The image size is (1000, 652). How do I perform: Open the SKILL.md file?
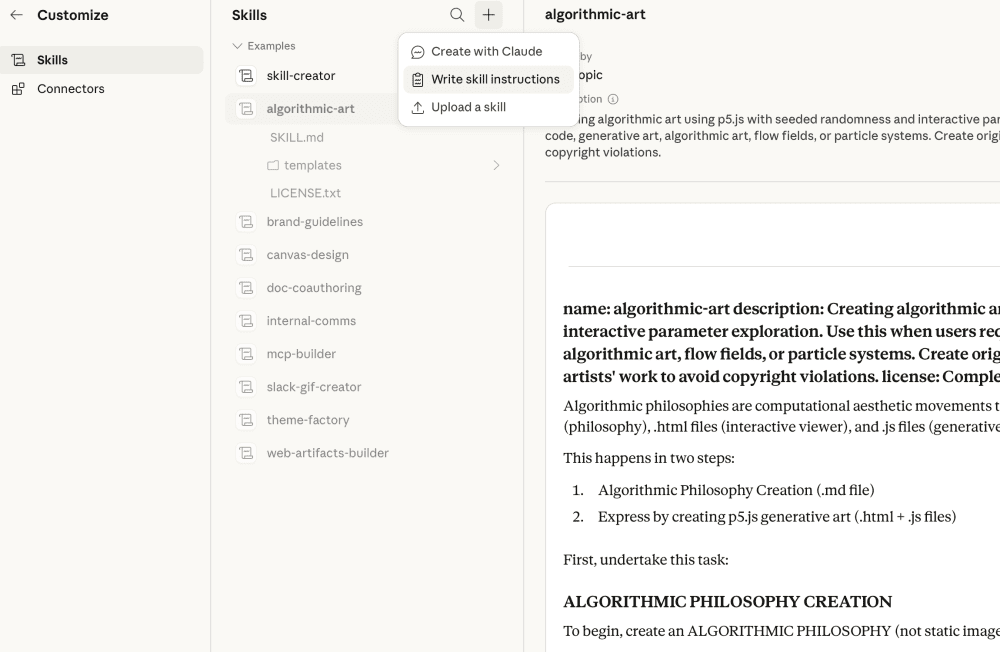297,138
